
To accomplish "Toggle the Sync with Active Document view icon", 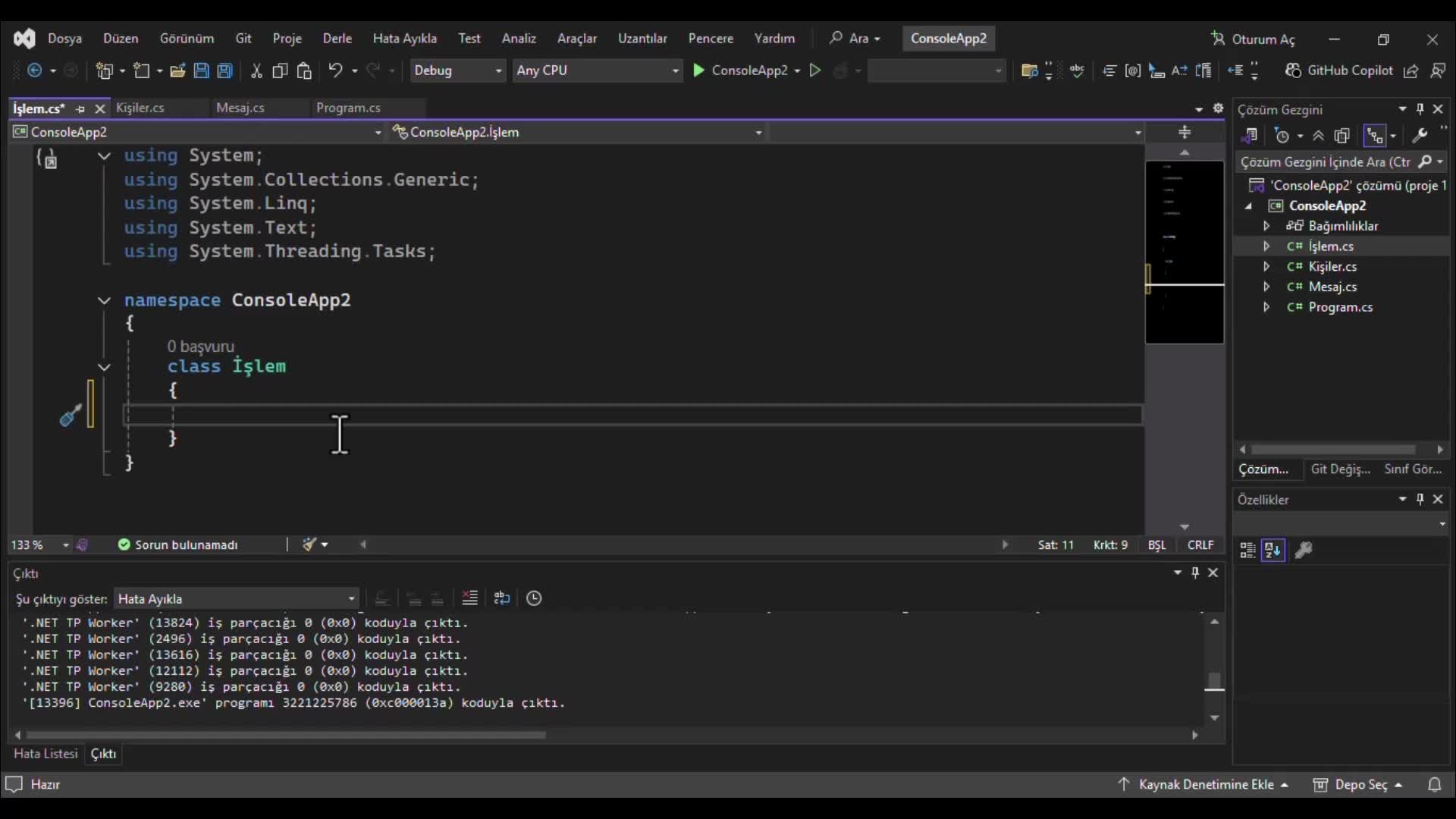I will [x=1375, y=136].
